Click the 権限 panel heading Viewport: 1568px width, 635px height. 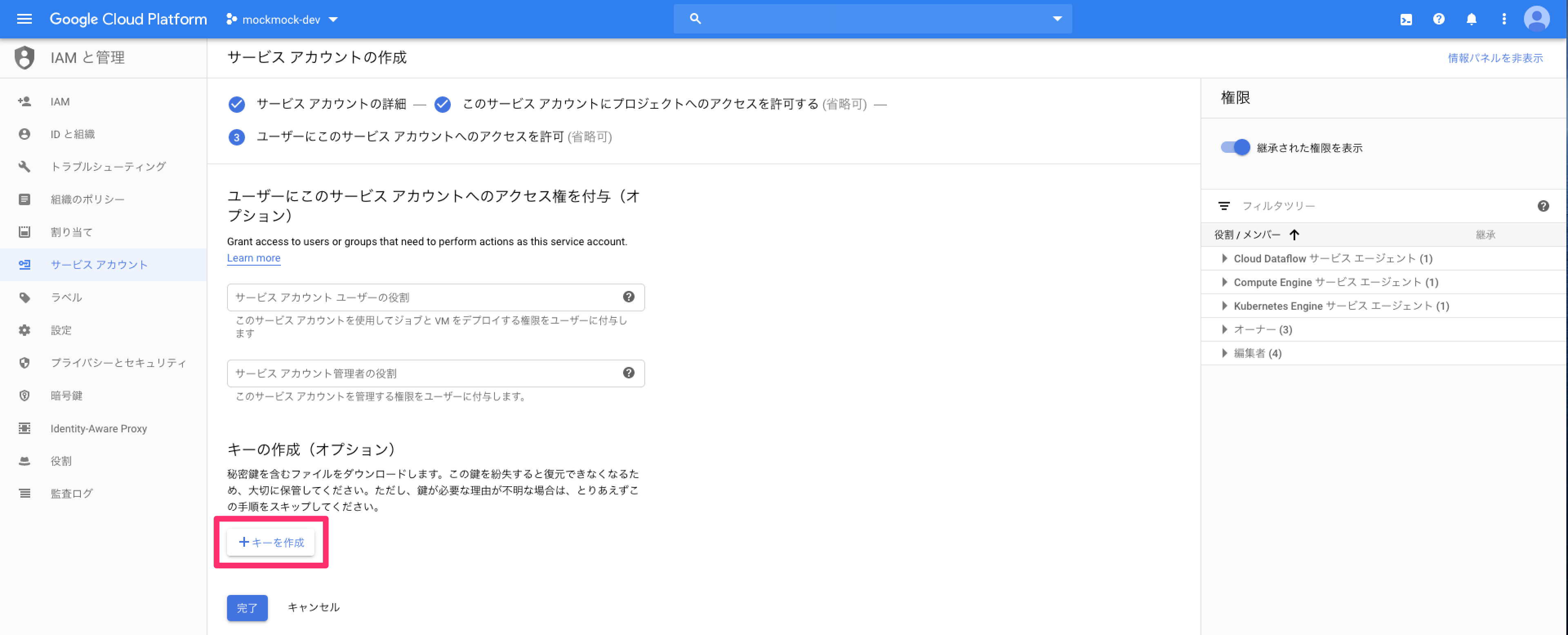click(1235, 98)
